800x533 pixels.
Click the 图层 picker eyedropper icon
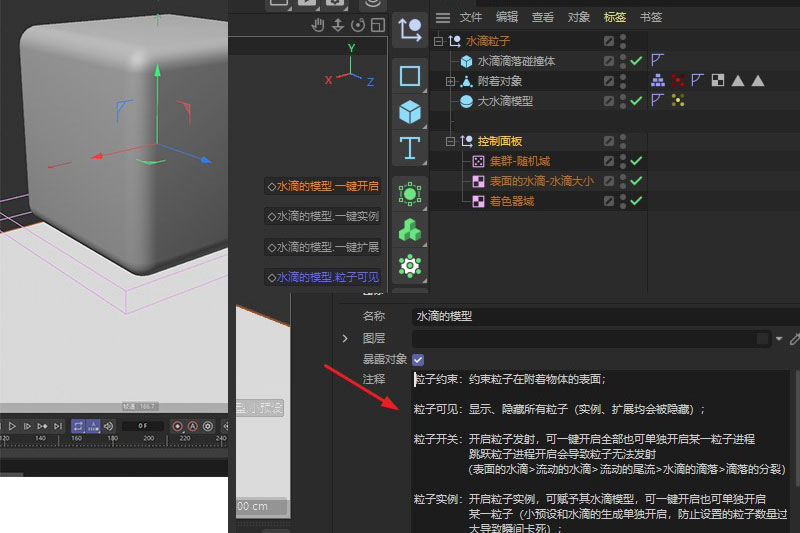[x=795, y=339]
